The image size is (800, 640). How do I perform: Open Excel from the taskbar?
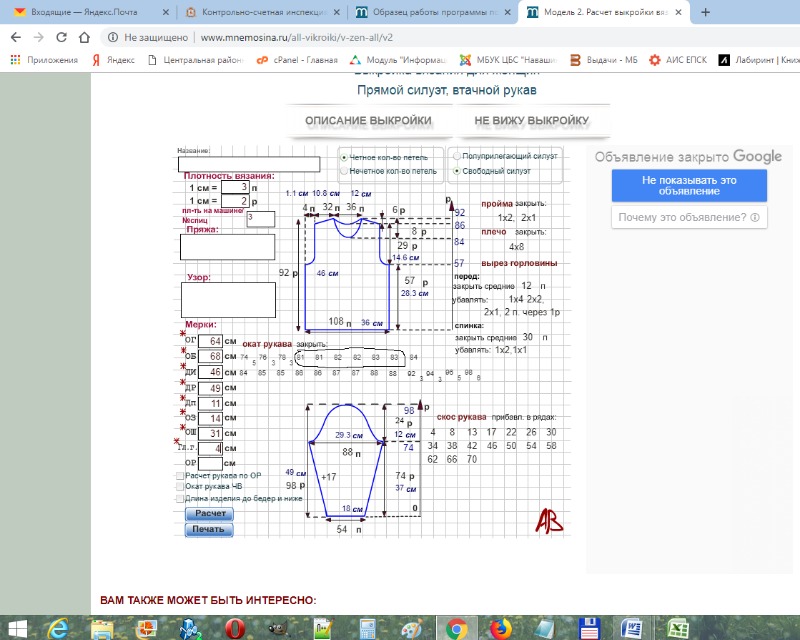(x=675, y=628)
